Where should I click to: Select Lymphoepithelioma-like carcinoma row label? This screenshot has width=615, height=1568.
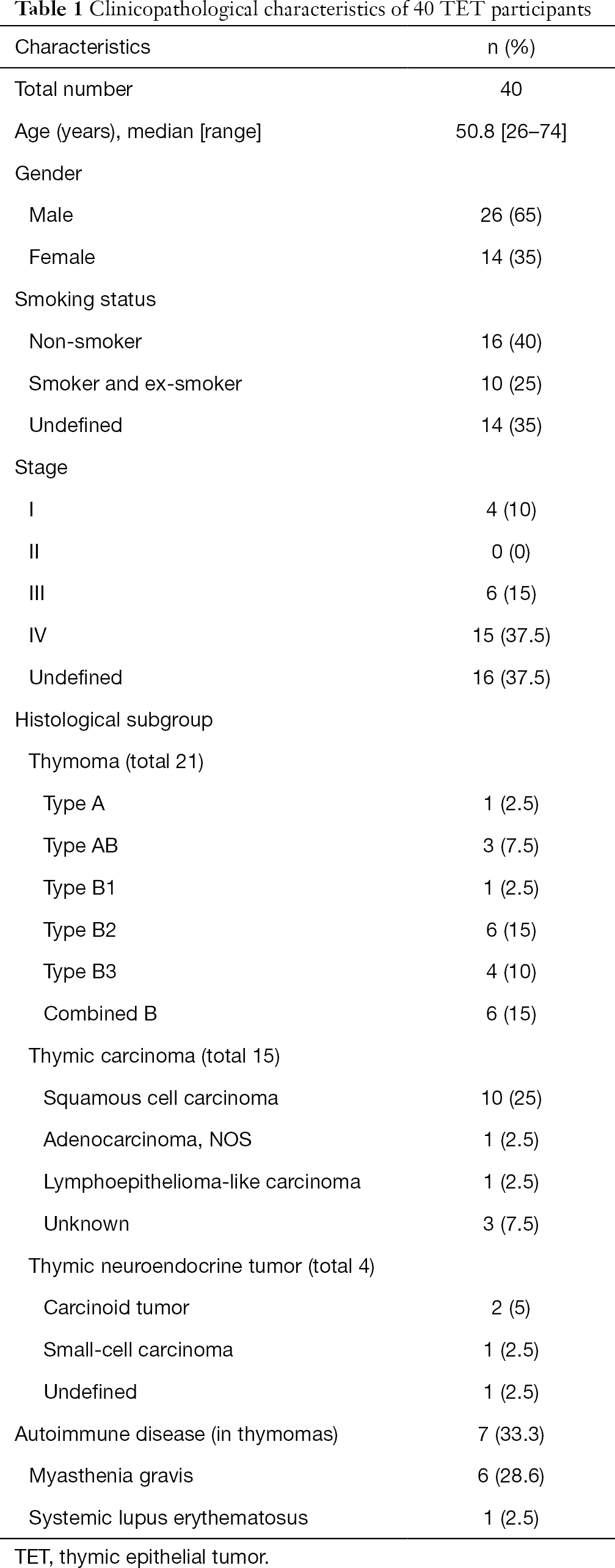coord(202,1182)
